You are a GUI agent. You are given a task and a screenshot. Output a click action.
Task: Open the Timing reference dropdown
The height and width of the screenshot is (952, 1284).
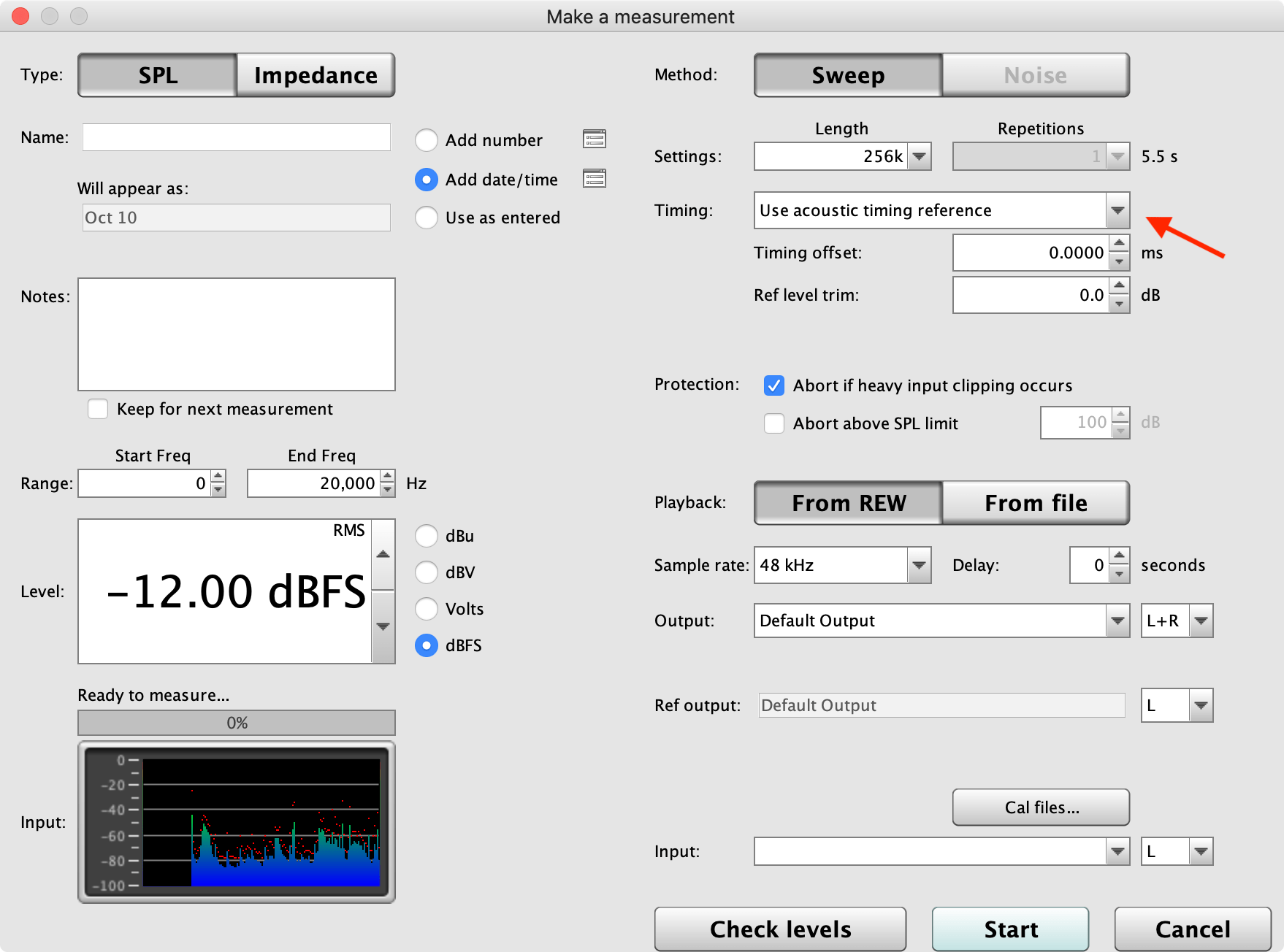[x=1117, y=210]
